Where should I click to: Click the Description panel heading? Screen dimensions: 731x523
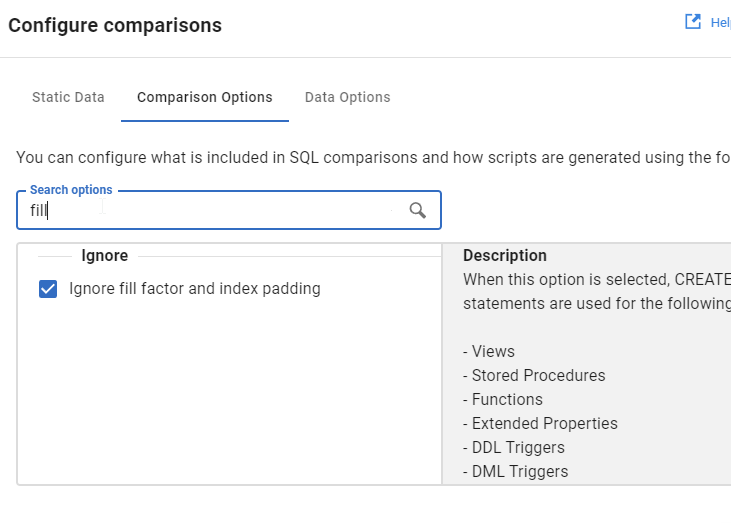point(505,256)
